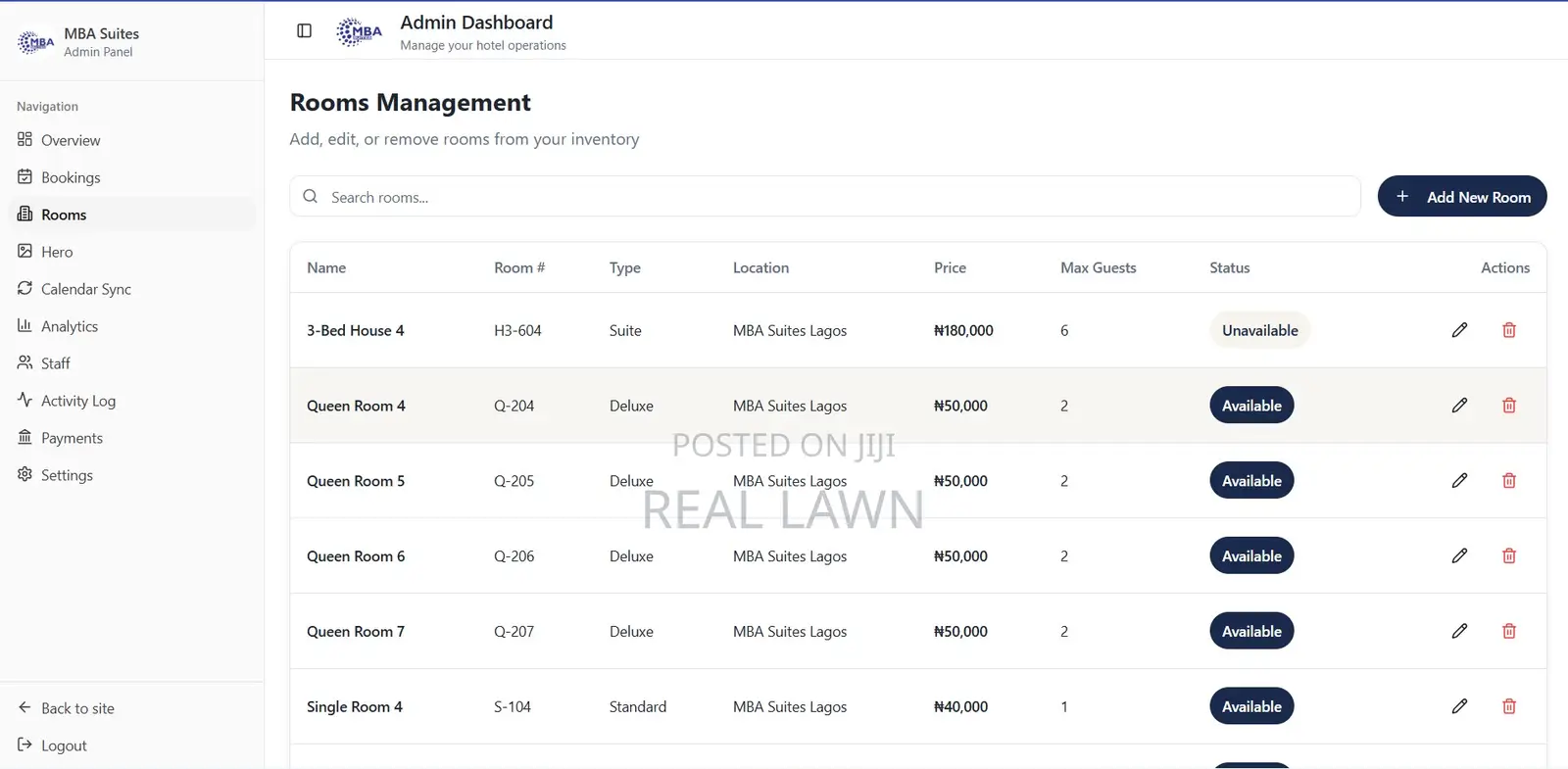Open Bookings in the navigation
Viewport: 1568px width, 769px height.
pyautogui.click(x=131, y=177)
